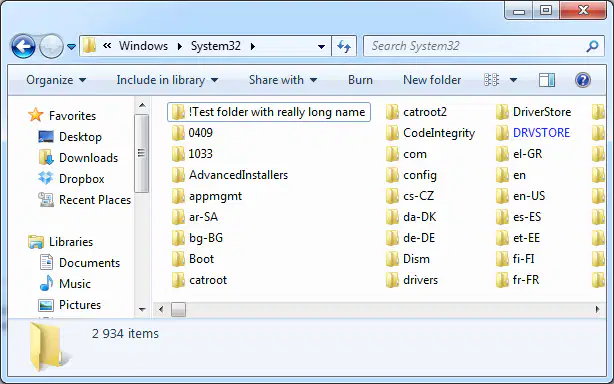The height and width of the screenshot is (384, 614).
Task: Open recent pages dropdown next to Forward
Action: 71,47
